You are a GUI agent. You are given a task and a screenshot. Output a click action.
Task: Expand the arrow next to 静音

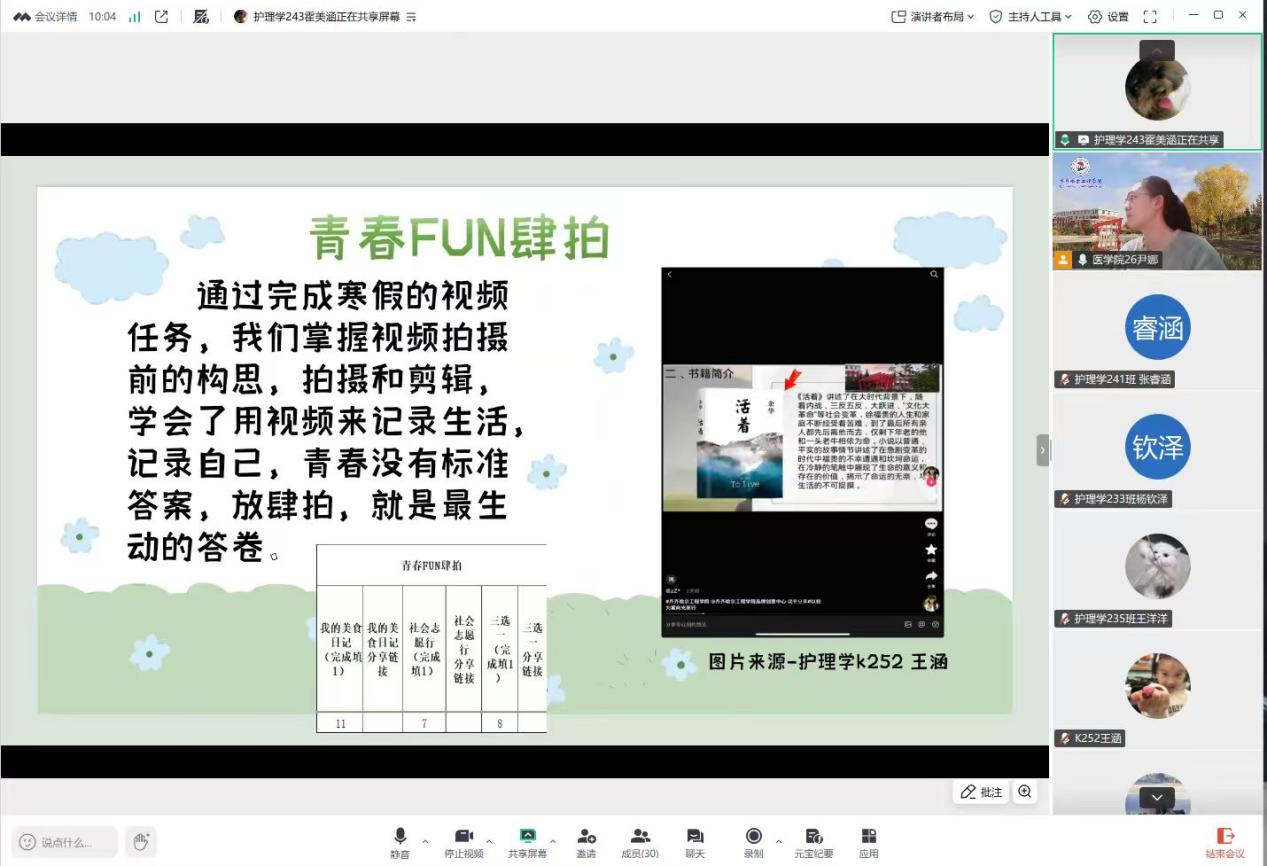(x=425, y=841)
